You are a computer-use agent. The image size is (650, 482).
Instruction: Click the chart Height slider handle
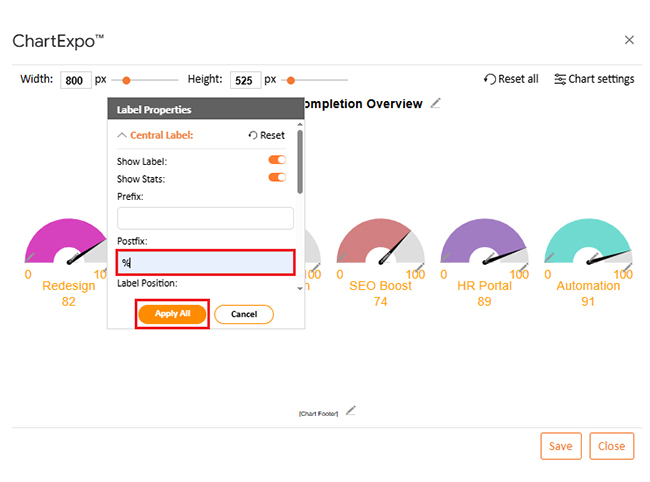click(291, 80)
